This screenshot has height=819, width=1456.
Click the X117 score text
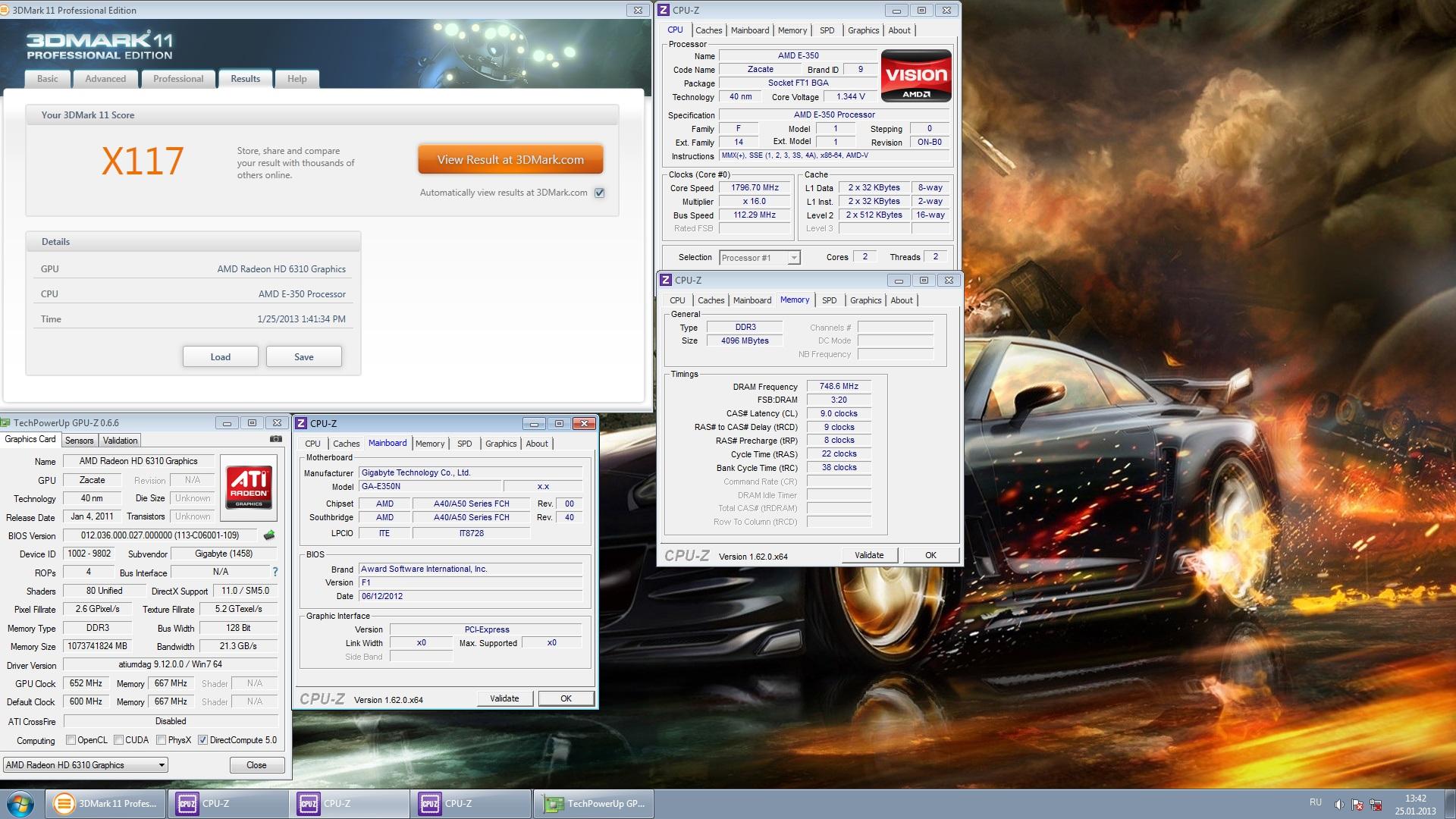pos(143,161)
